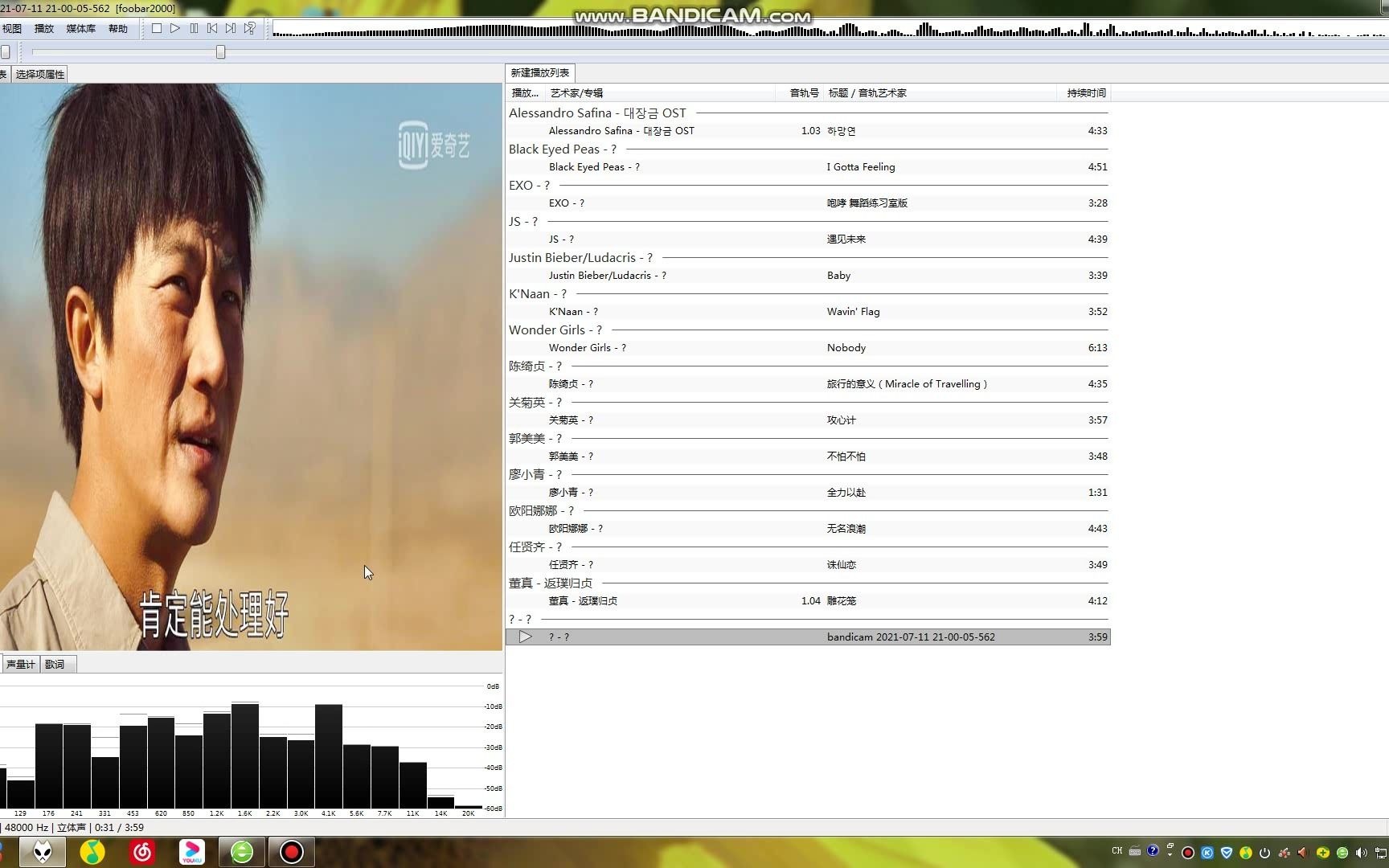Screen dimensions: 1389x868
Task: Select the 遇见未来 track
Action: click(x=808, y=239)
